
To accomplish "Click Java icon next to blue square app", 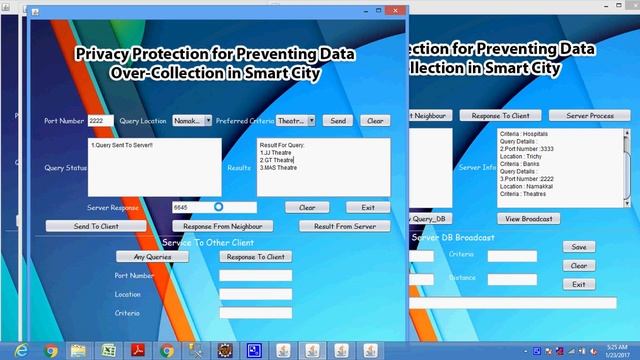I will [283, 351].
